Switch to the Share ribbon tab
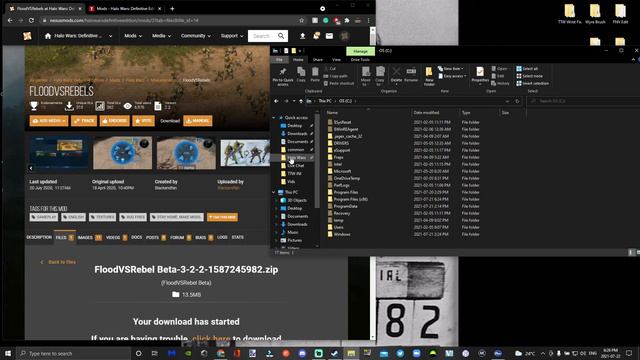640x360 pixels. pos(318,60)
